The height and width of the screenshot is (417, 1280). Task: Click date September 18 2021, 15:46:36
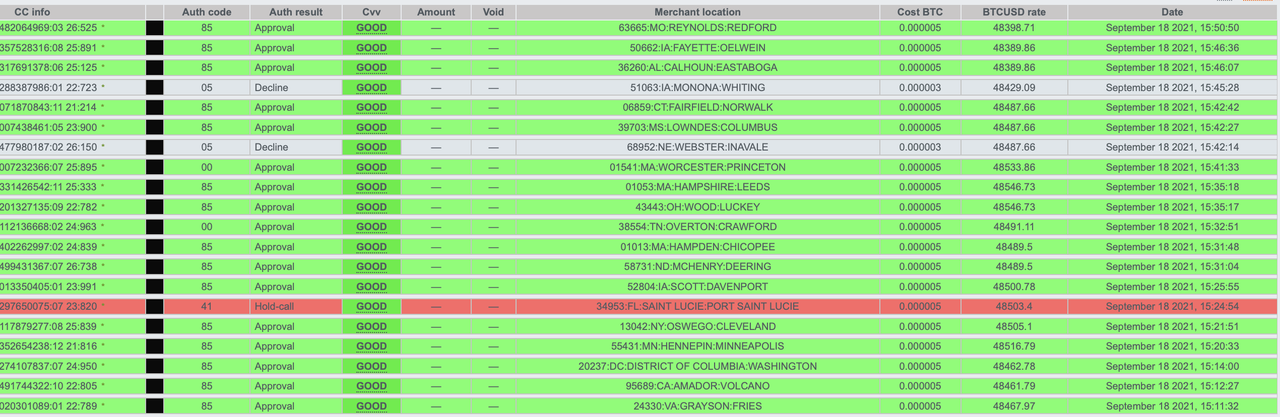[x=1172, y=48]
